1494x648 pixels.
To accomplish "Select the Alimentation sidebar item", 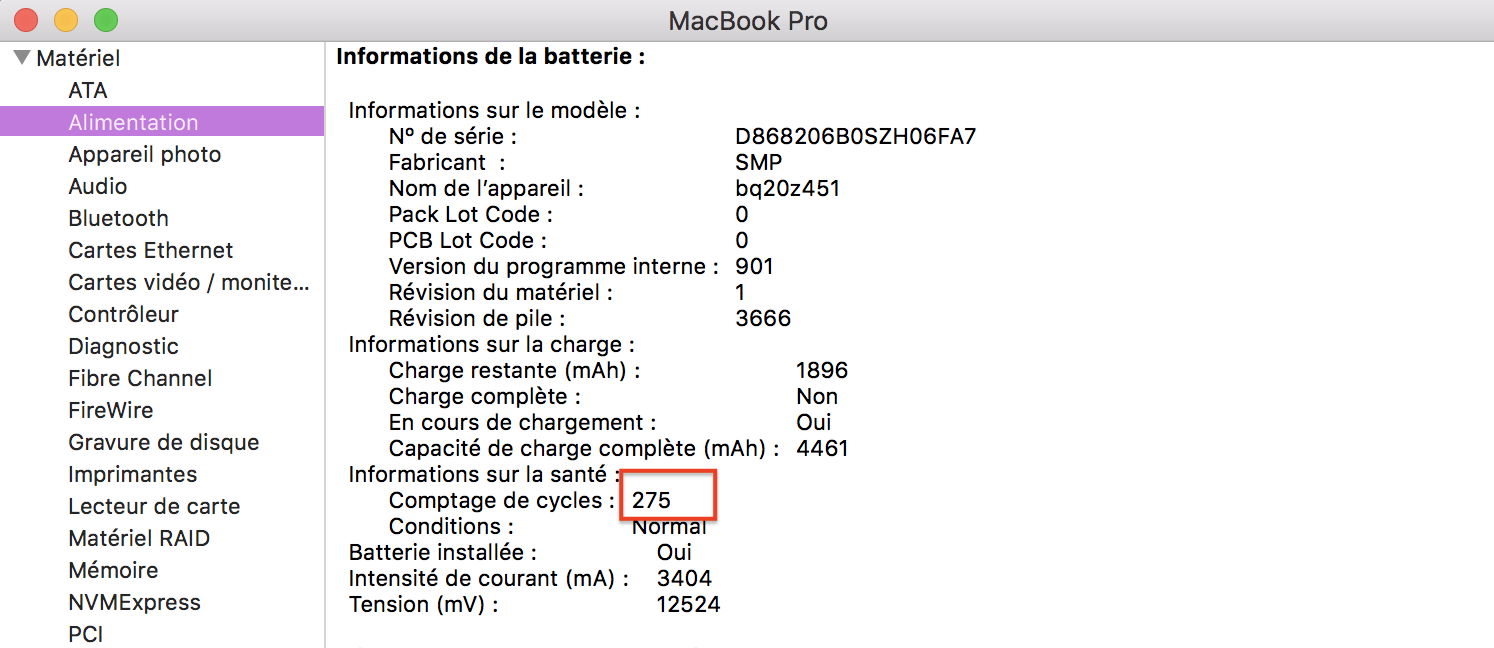I will 133,122.
